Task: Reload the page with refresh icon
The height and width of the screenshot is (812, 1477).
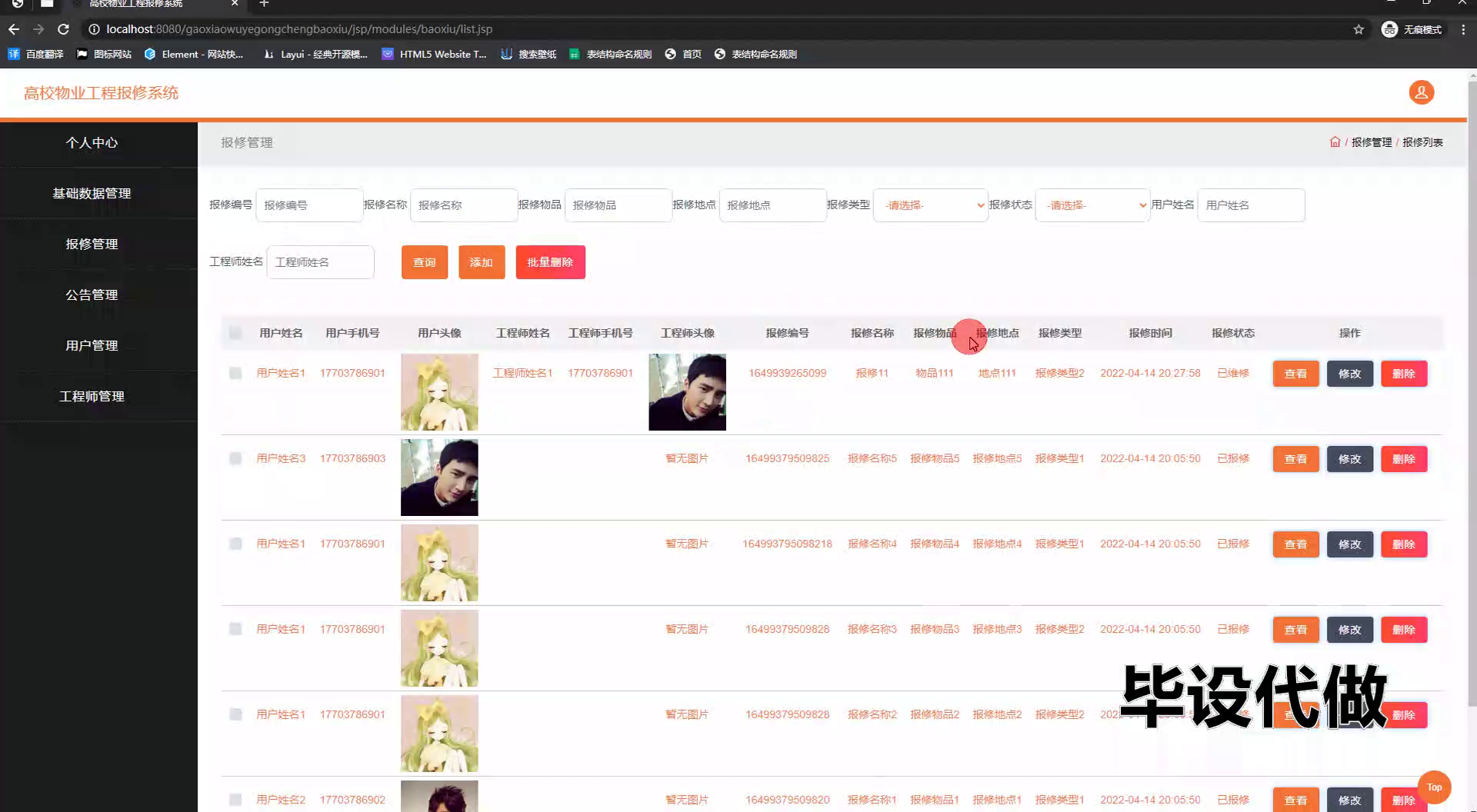Action: pyautogui.click(x=64, y=29)
